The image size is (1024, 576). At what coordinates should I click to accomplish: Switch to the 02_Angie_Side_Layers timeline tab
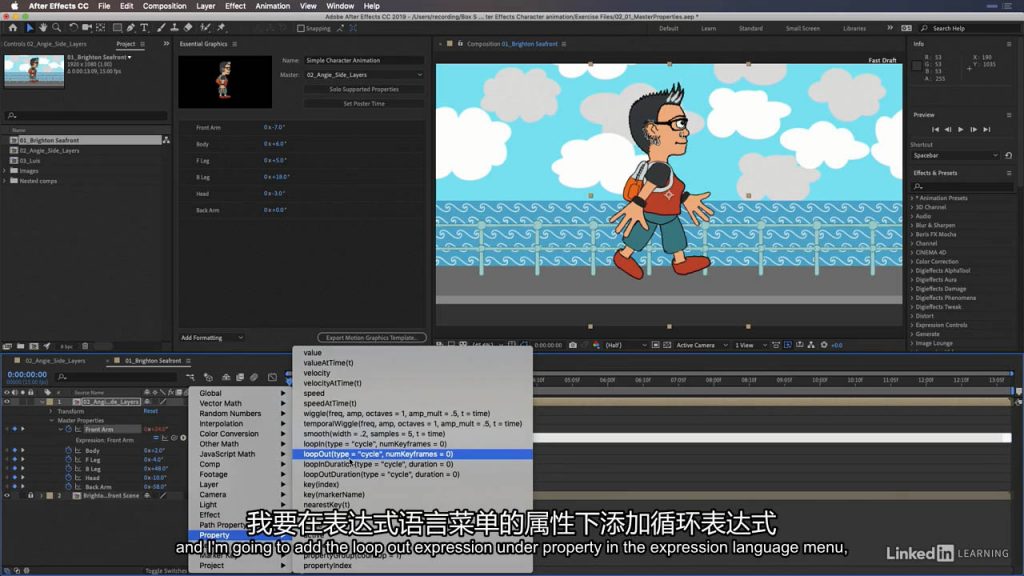56,360
